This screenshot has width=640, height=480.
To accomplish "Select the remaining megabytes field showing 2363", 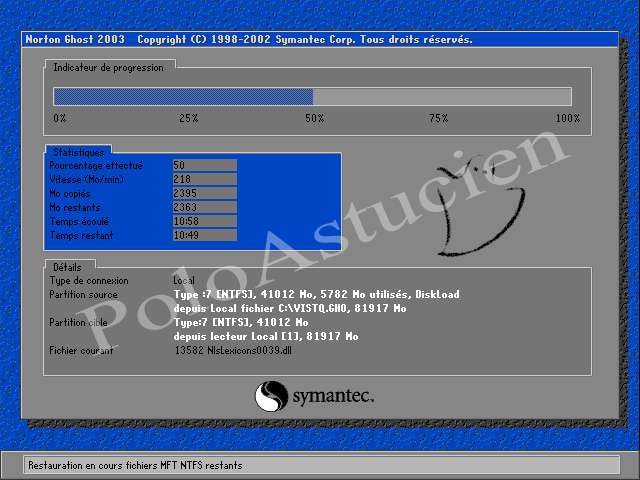I will pyautogui.click(x=205, y=207).
